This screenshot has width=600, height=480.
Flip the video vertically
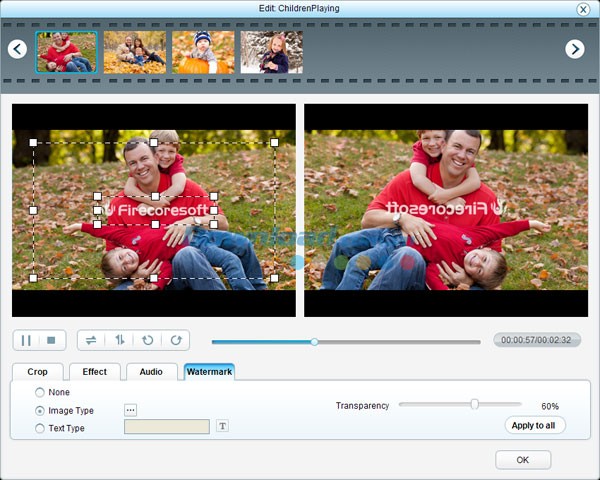pos(119,340)
